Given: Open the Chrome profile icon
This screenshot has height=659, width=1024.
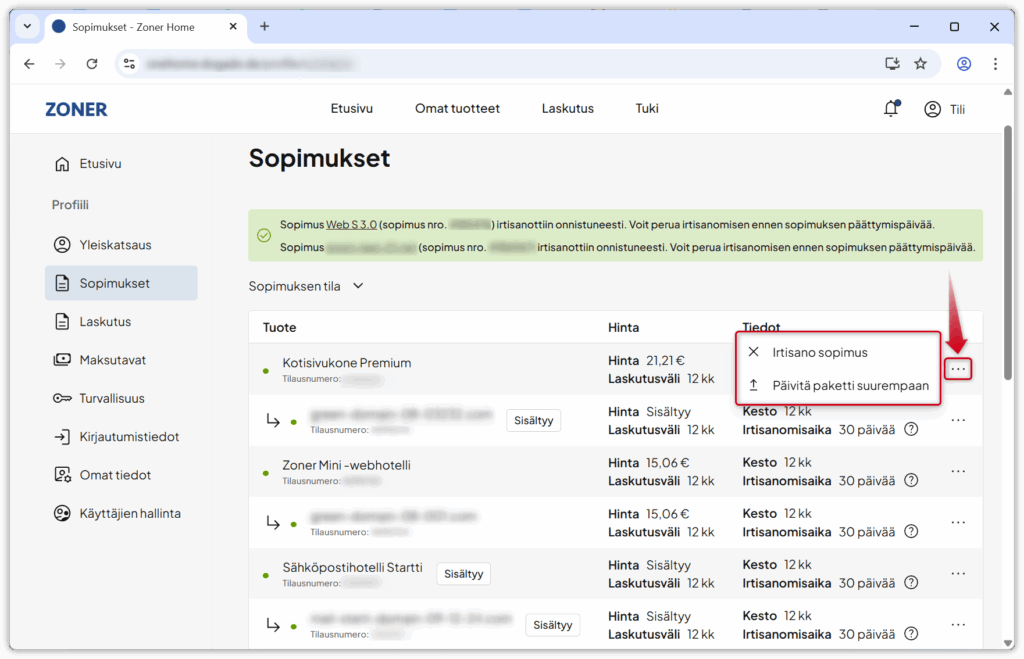Looking at the screenshot, I should [x=964, y=64].
